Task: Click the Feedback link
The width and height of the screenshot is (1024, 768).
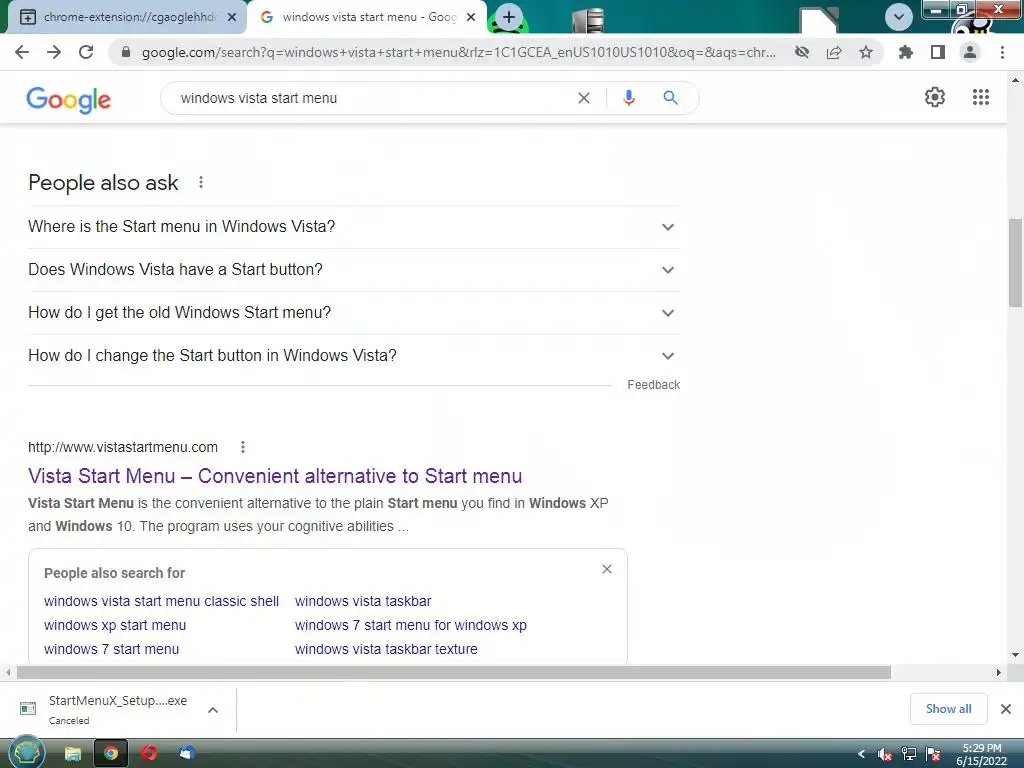Action: point(654,385)
